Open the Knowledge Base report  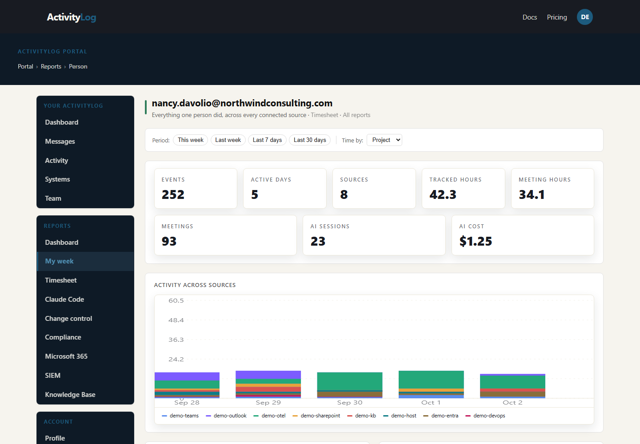[x=85, y=395]
